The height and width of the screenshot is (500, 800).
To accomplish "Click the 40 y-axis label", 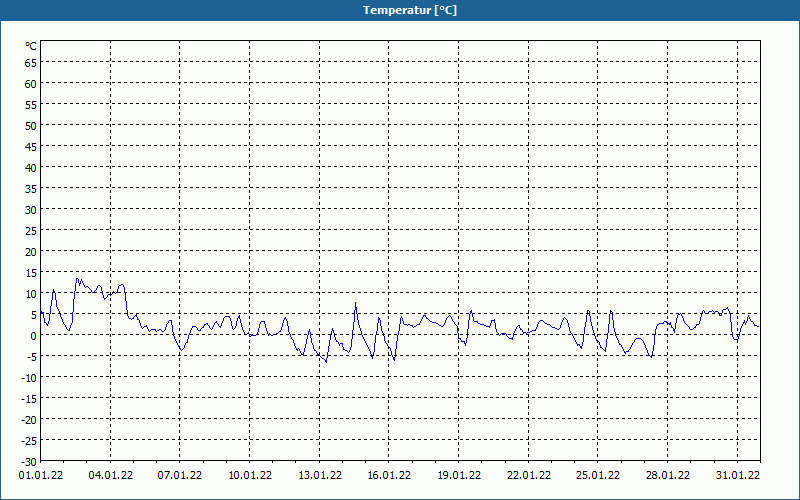I will tap(31, 168).
